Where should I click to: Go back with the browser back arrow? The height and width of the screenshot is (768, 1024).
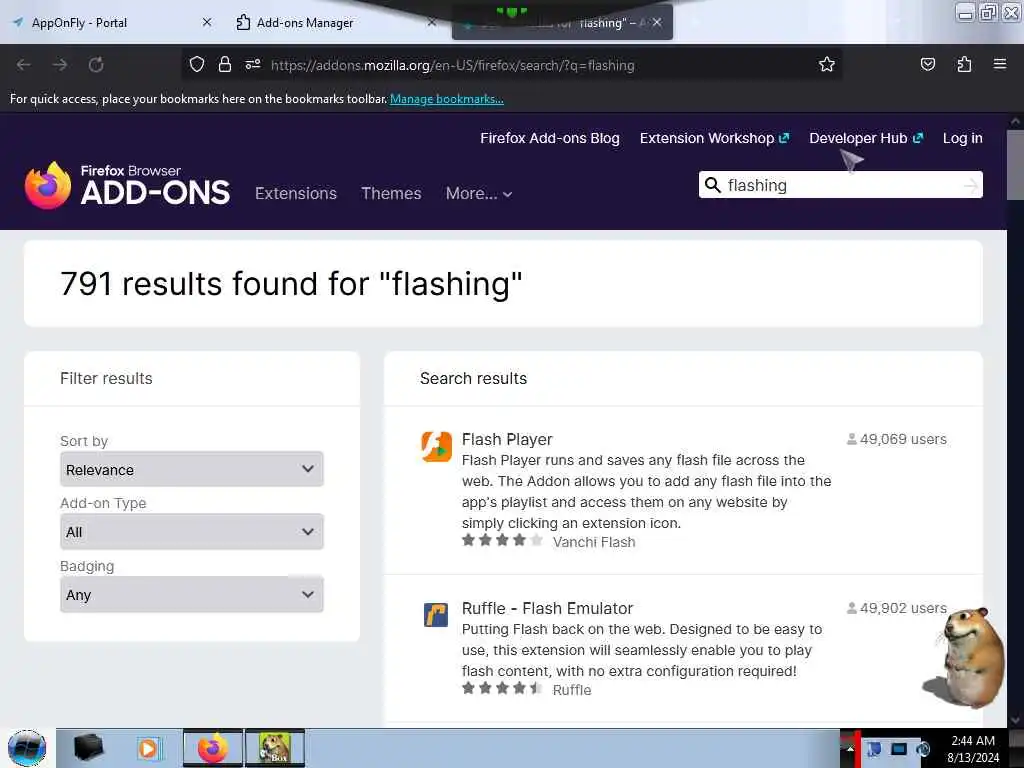pos(24,65)
